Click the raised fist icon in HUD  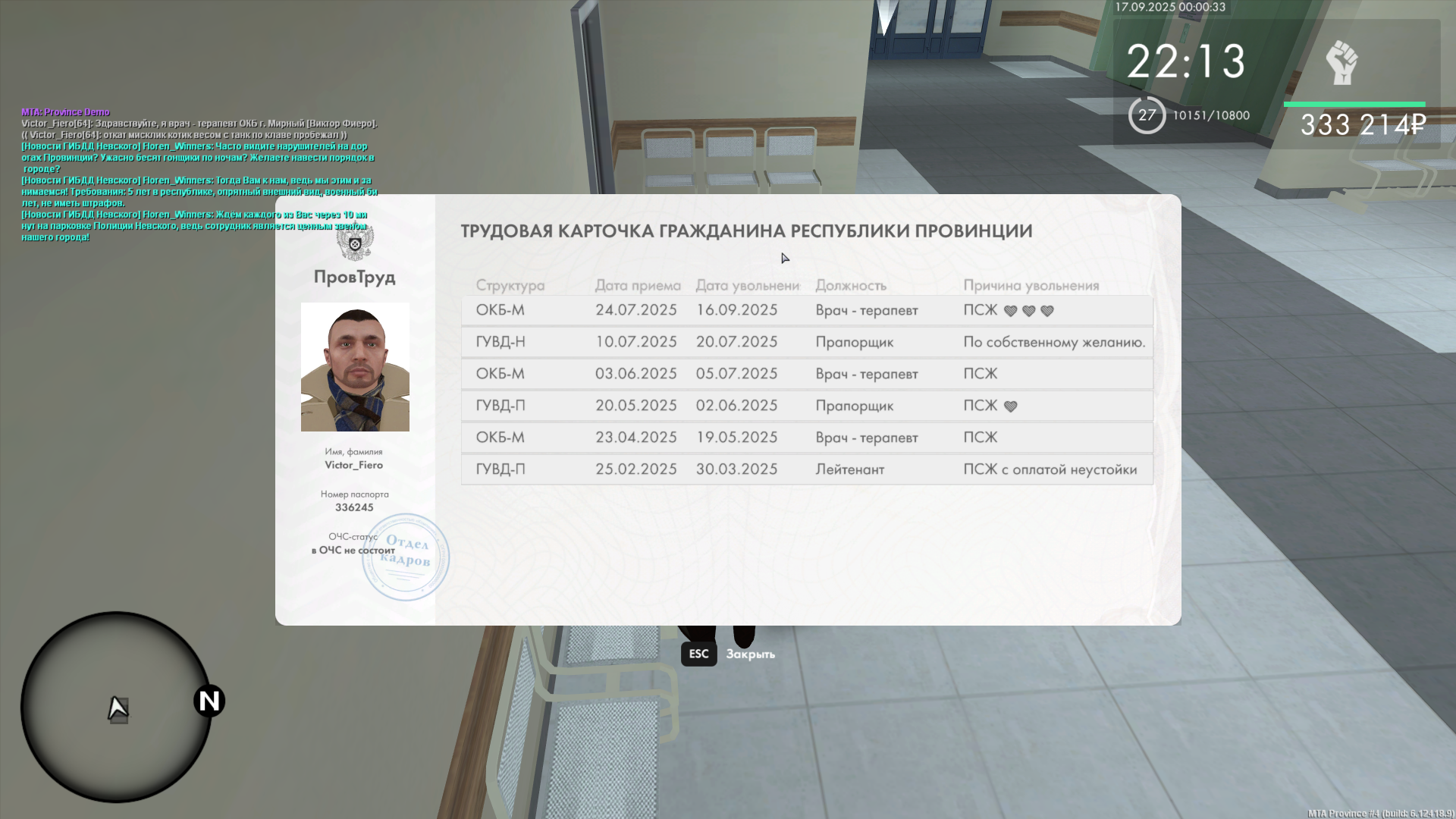1341,62
